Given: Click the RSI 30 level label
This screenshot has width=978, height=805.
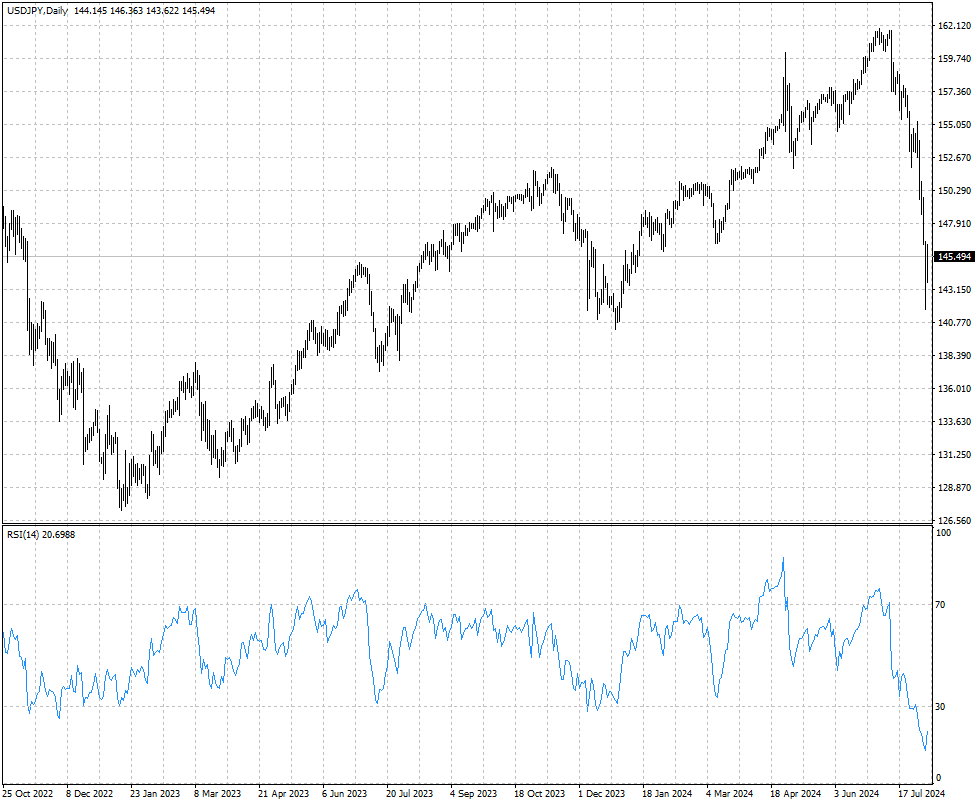Looking at the screenshot, I should 940,707.
